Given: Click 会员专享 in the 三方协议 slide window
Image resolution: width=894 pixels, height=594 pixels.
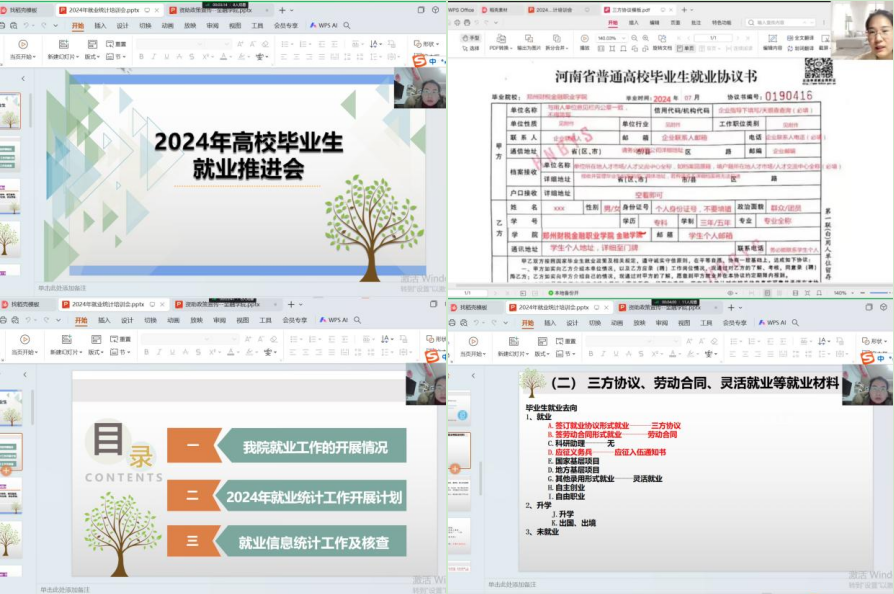Looking at the screenshot, I should [x=735, y=323].
